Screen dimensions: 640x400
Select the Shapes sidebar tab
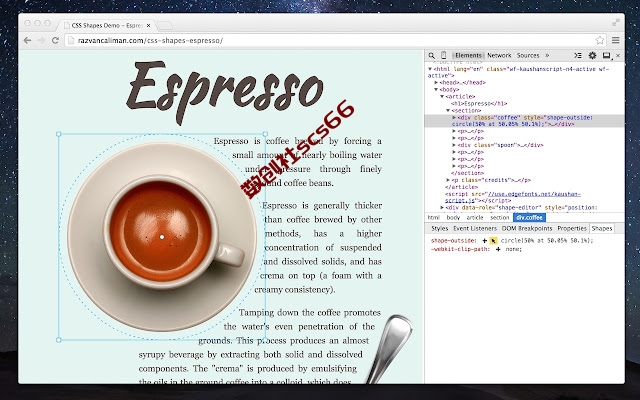coord(602,229)
